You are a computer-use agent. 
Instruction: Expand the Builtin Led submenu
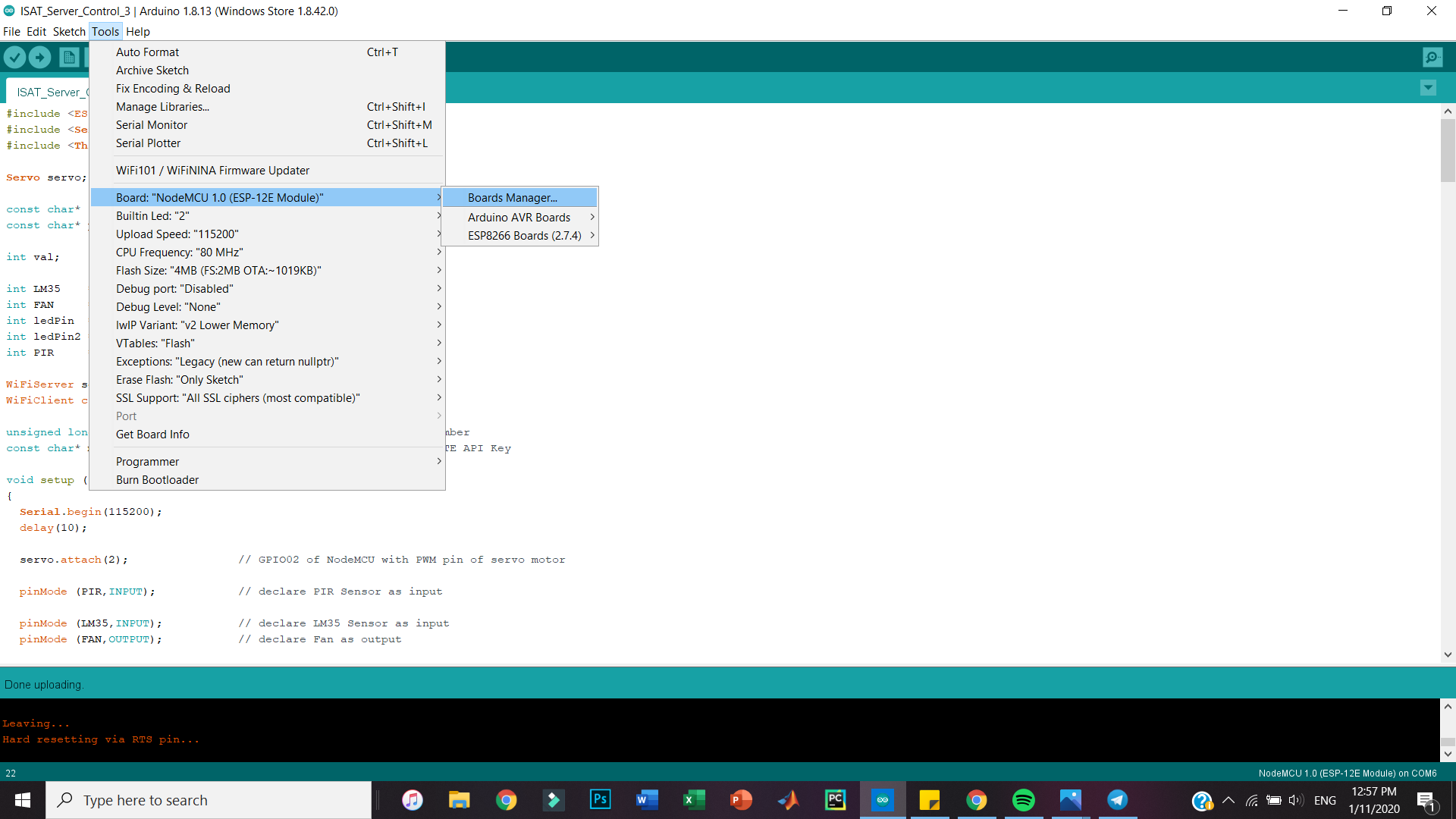point(267,216)
